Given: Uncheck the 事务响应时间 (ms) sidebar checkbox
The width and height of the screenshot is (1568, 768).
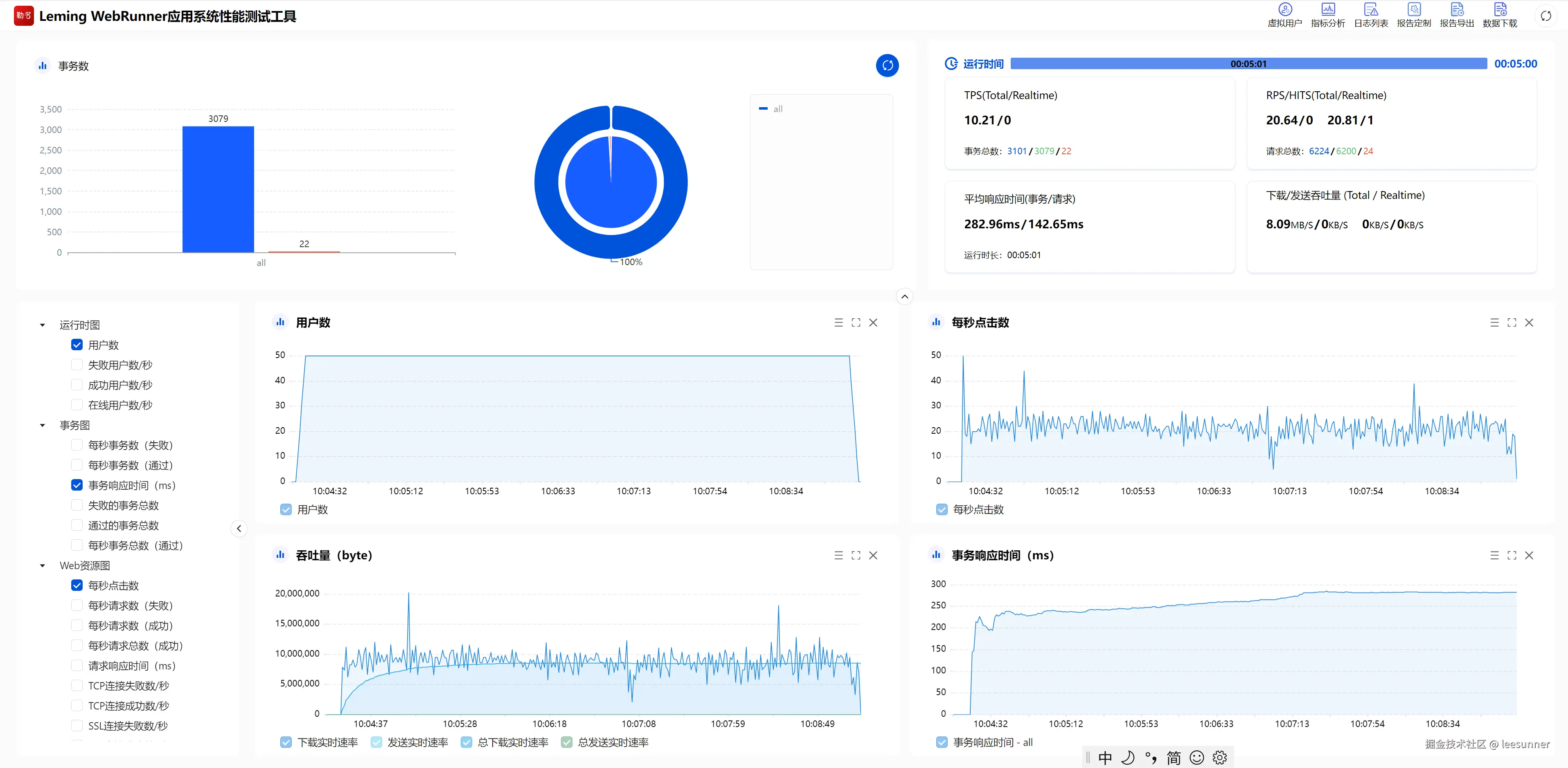Looking at the screenshot, I should (x=77, y=485).
